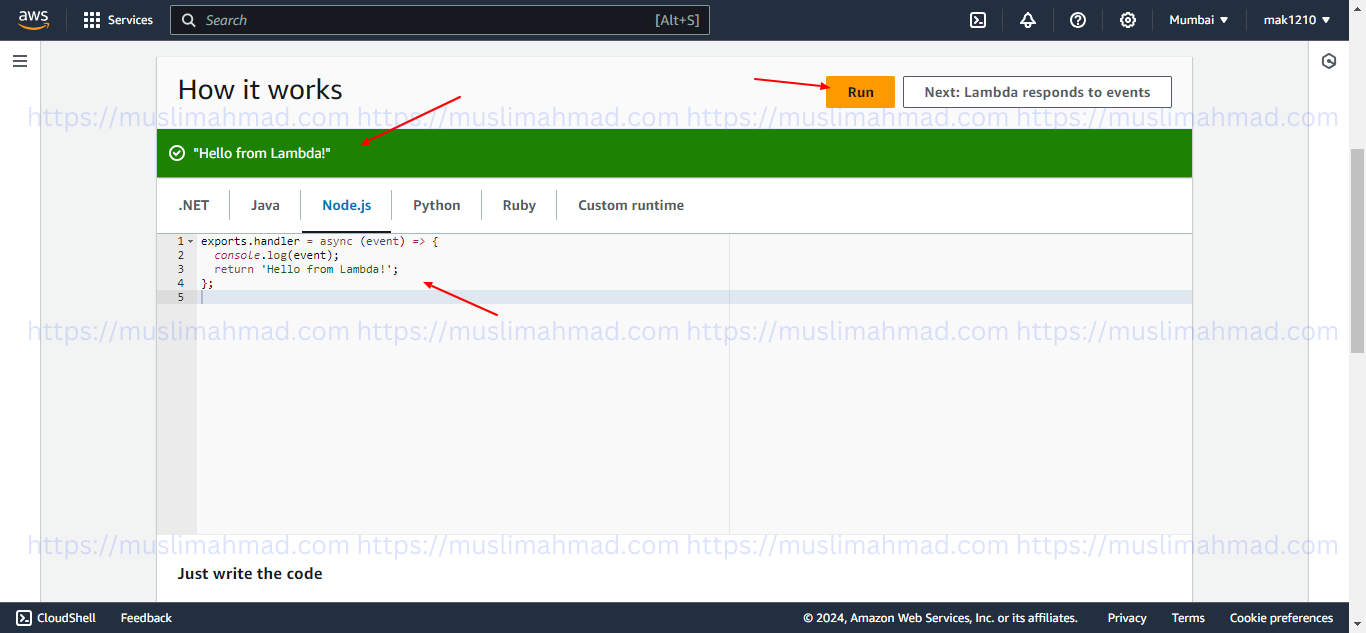This screenshot has width=1366, height=633.
Task: Open the right-side hexagon panel icon
Action: [1329, 61]
